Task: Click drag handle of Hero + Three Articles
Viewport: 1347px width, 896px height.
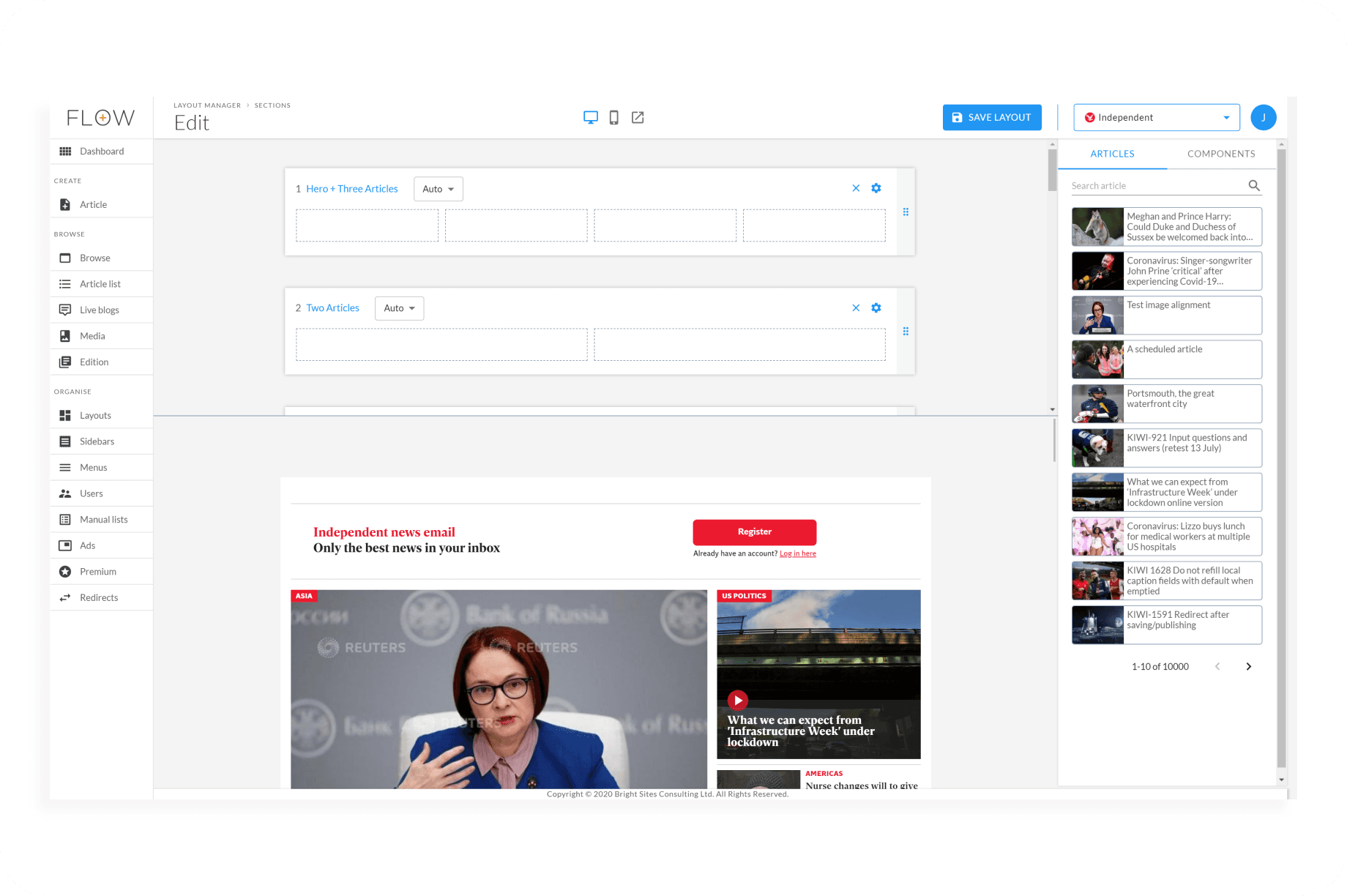Action: pyautogui.click(x=906, y=212)
